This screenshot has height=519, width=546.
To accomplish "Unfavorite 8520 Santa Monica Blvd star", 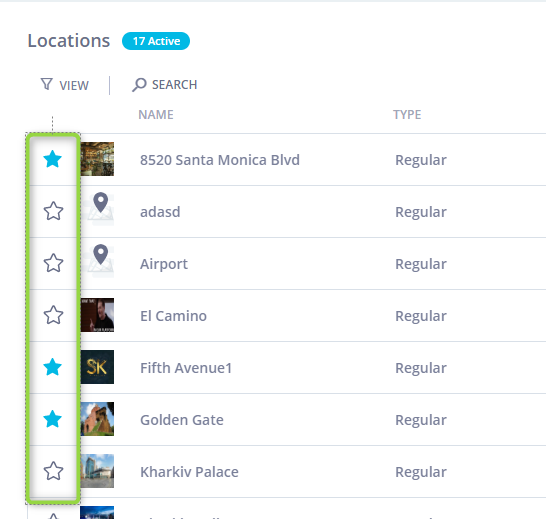I will (53, 159).
